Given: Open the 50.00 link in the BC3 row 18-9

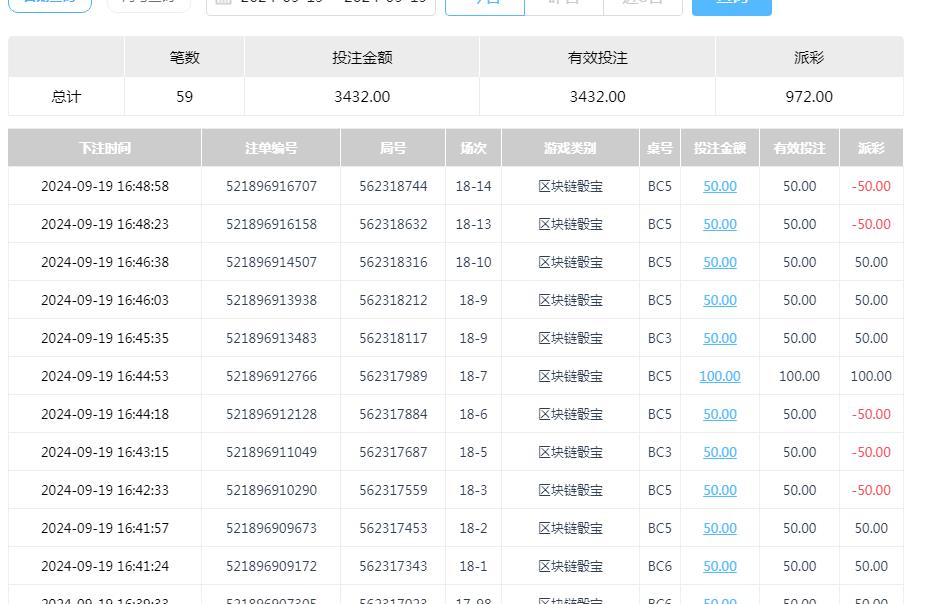Looking at the screenshot, I should 719,338.
